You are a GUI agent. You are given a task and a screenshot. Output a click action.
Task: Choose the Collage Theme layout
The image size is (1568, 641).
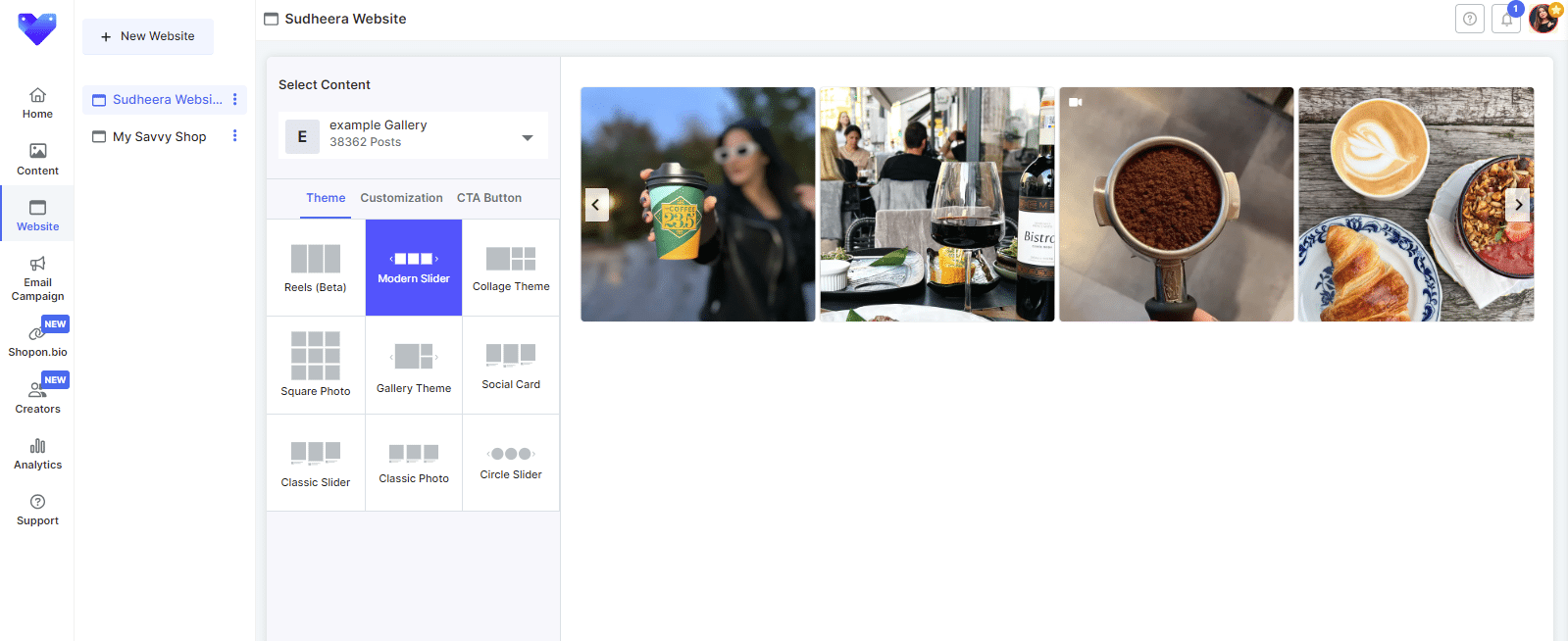point(511,268)
